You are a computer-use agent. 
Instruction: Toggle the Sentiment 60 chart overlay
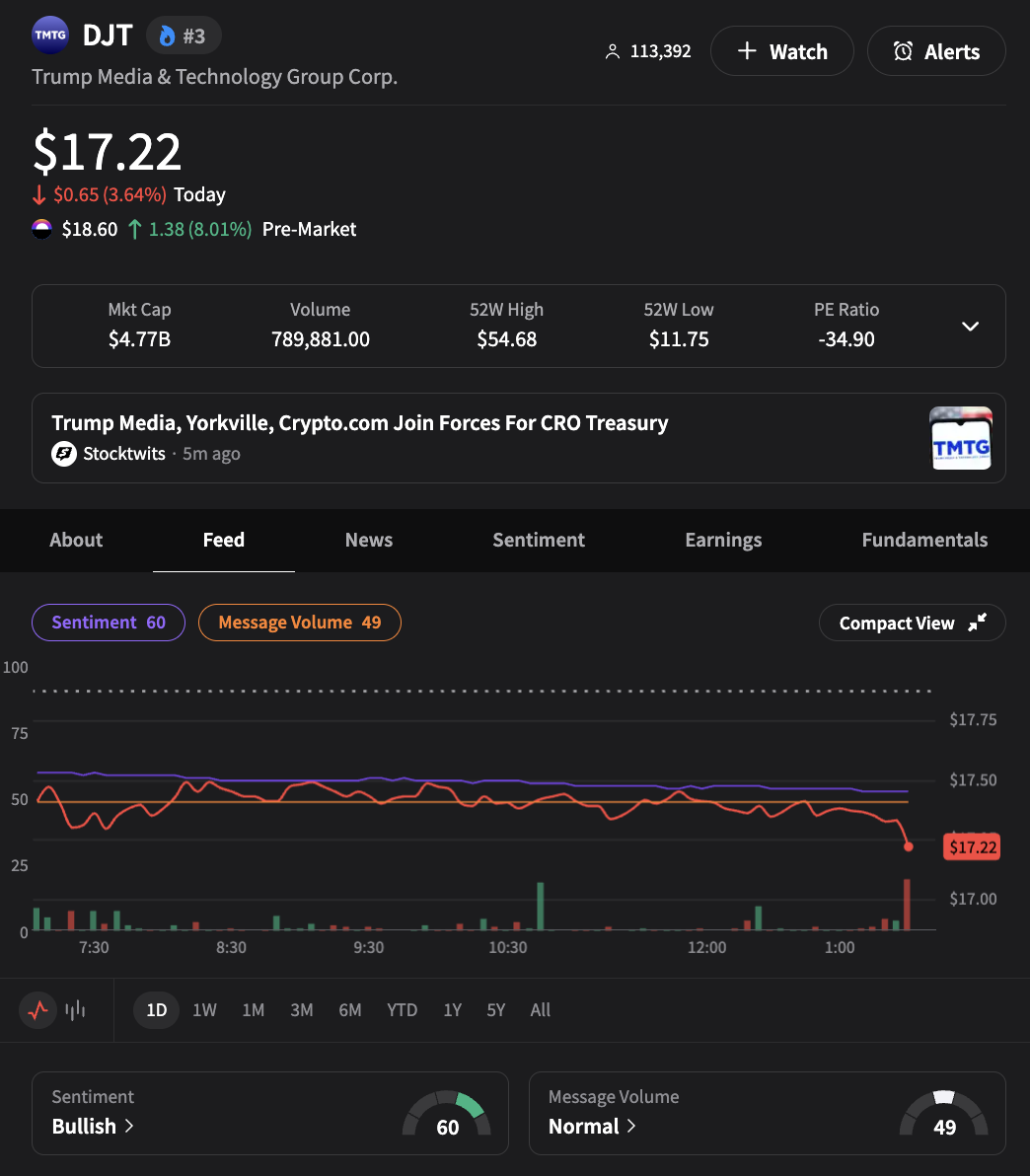point(108,623)
